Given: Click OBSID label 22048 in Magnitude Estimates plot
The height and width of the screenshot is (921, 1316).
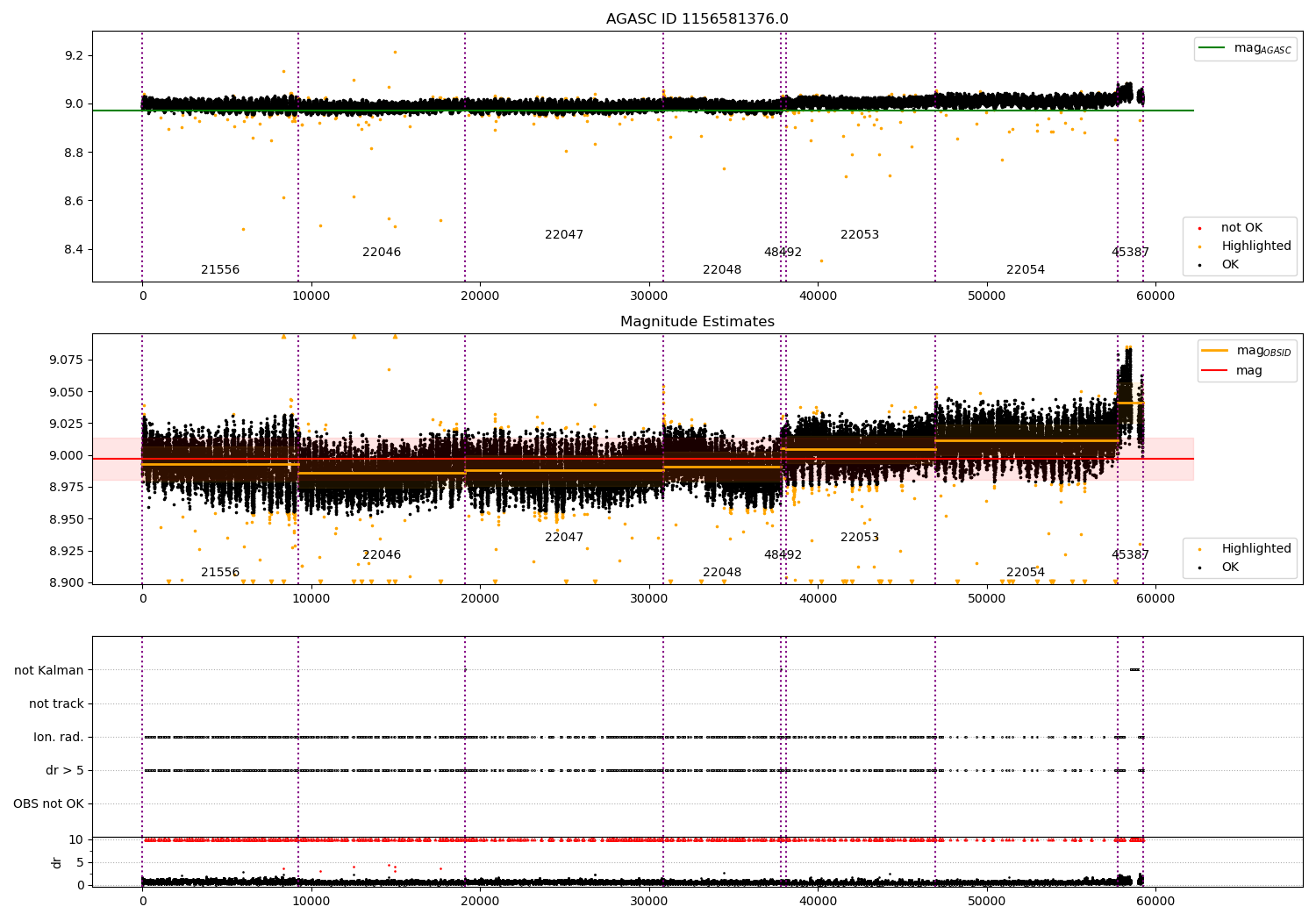Looking at the screenshot, I should [722, 573].
